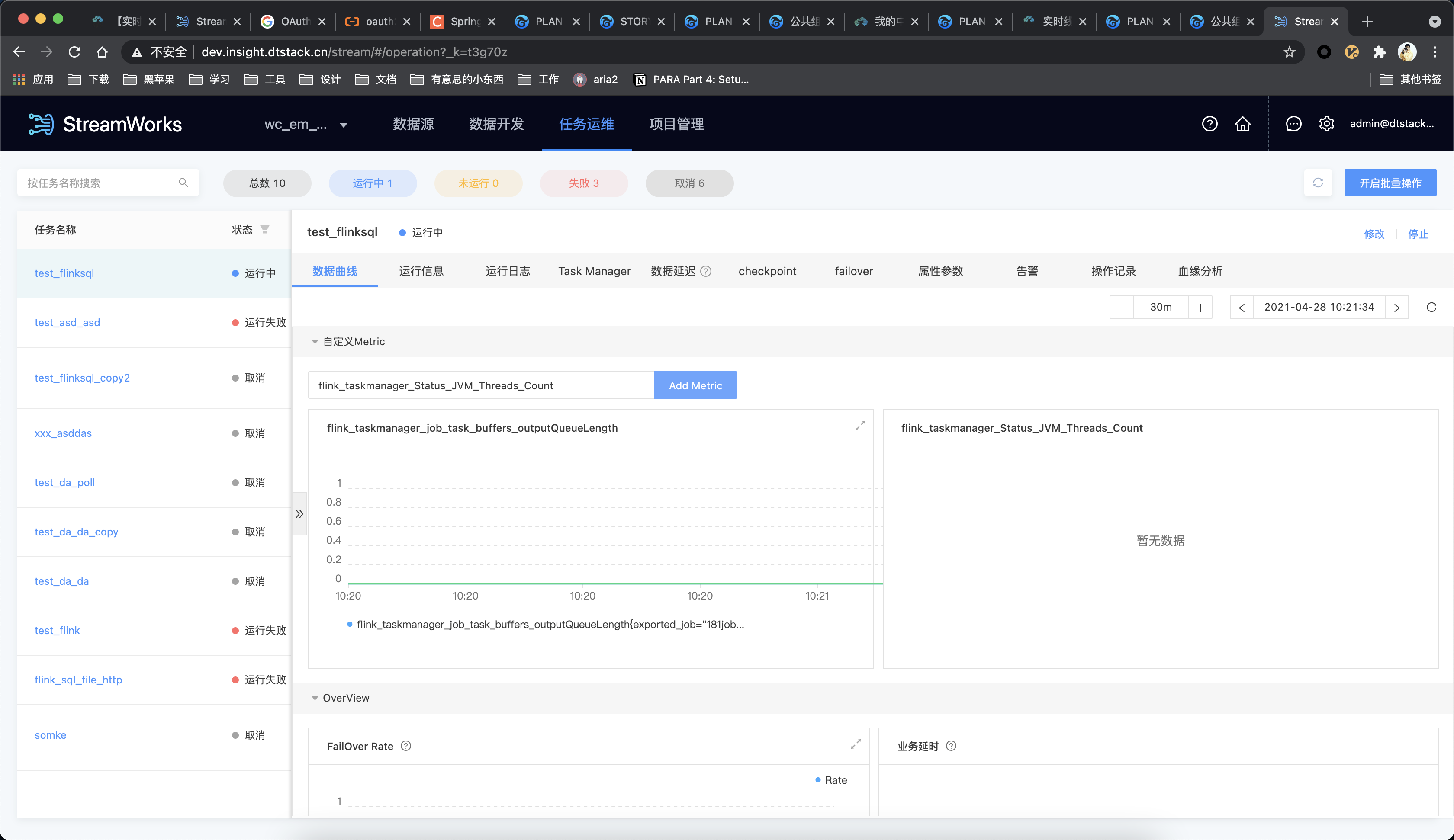
Task: Reload charts with the circular refresh icon
Action: coord(1431,307)
